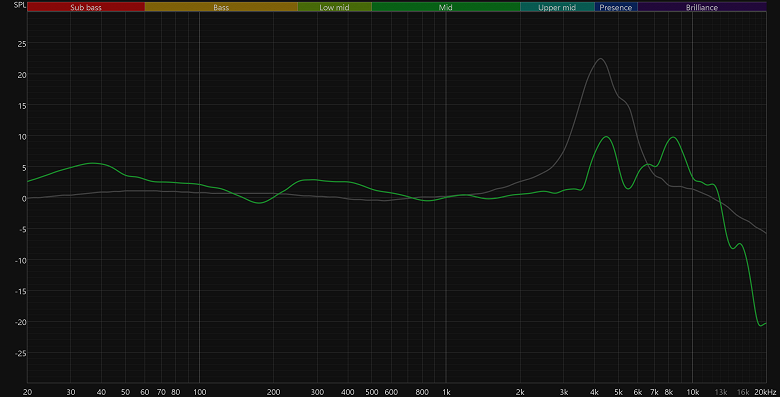Screen dimensions: 780x397
Task: Select the Sub bass frequency band
Action: click(x=86, y=7)
